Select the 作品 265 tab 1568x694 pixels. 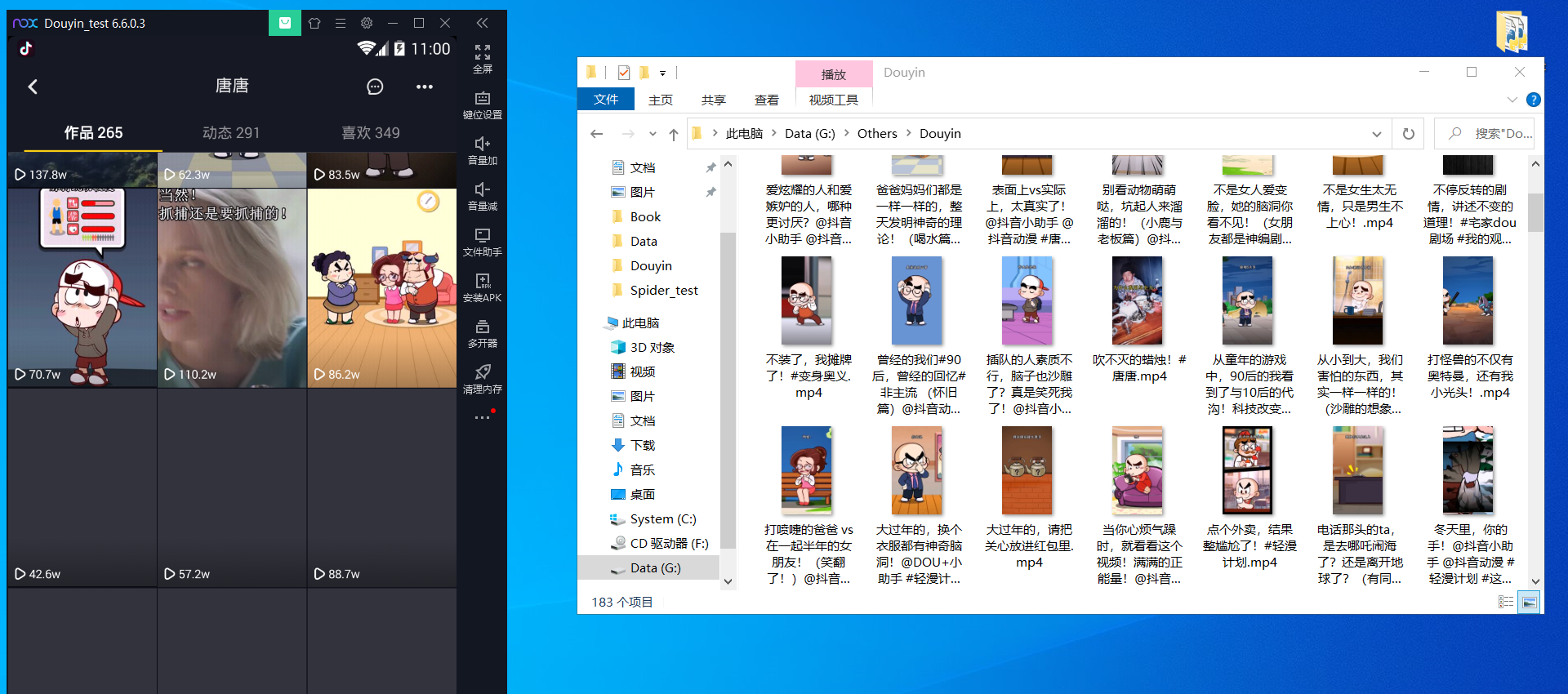coord(93,132)
